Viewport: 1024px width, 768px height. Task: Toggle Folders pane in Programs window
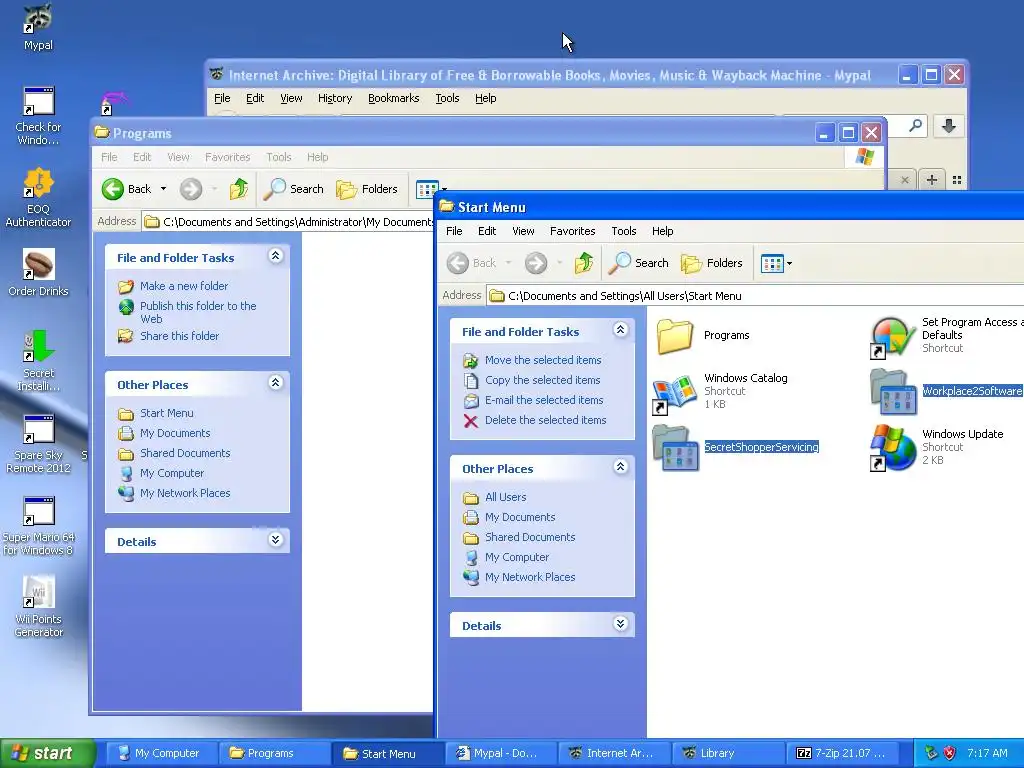(367, 189)
